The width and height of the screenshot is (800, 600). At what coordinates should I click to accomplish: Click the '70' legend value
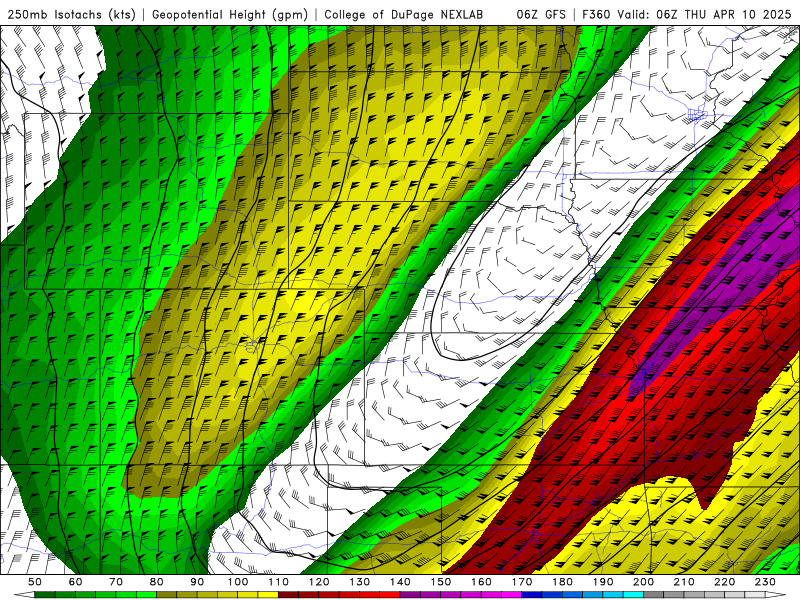pyautogui.click(x=116, y=582)
